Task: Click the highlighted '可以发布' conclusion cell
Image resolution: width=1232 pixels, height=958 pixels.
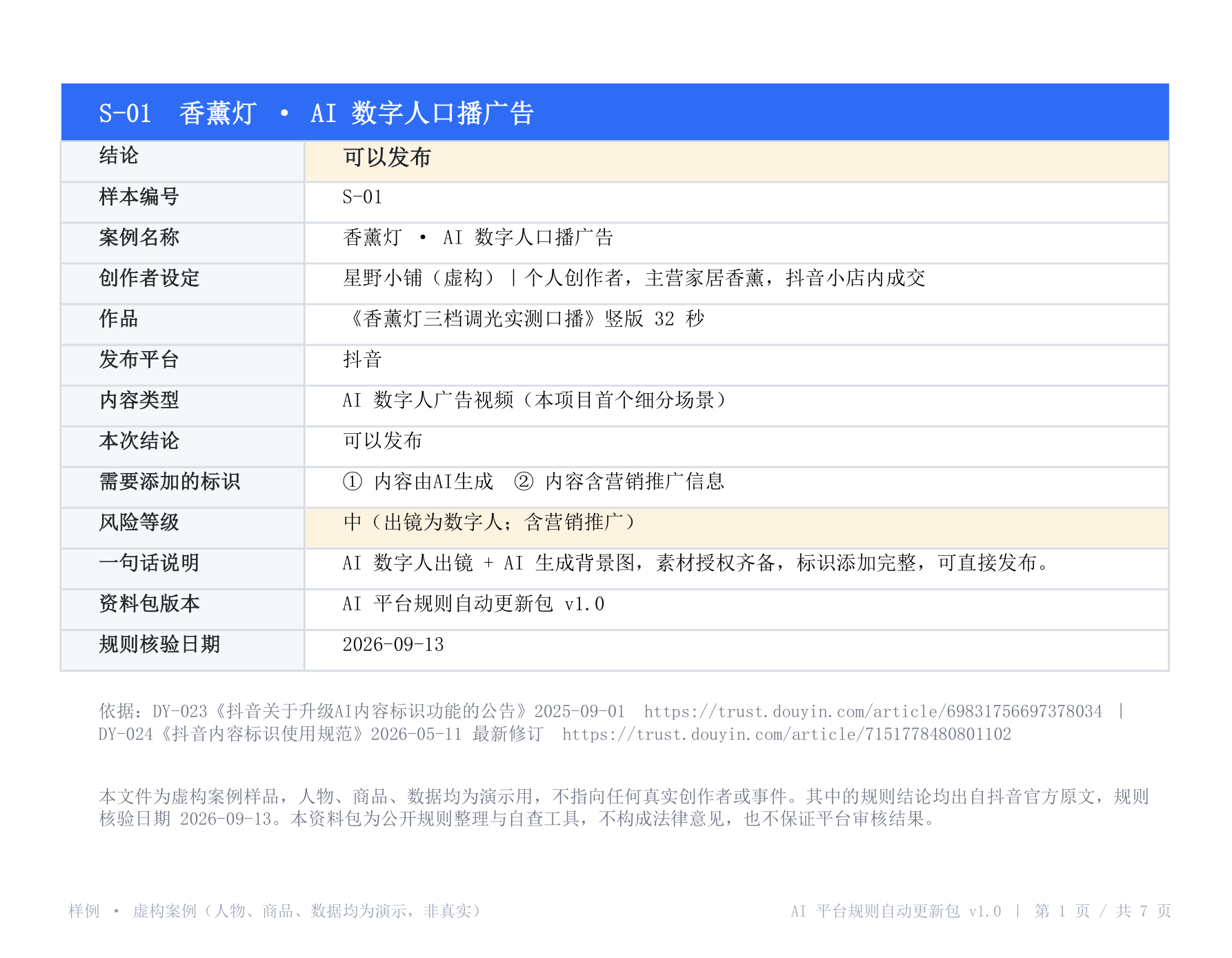Action: (736, 161)
